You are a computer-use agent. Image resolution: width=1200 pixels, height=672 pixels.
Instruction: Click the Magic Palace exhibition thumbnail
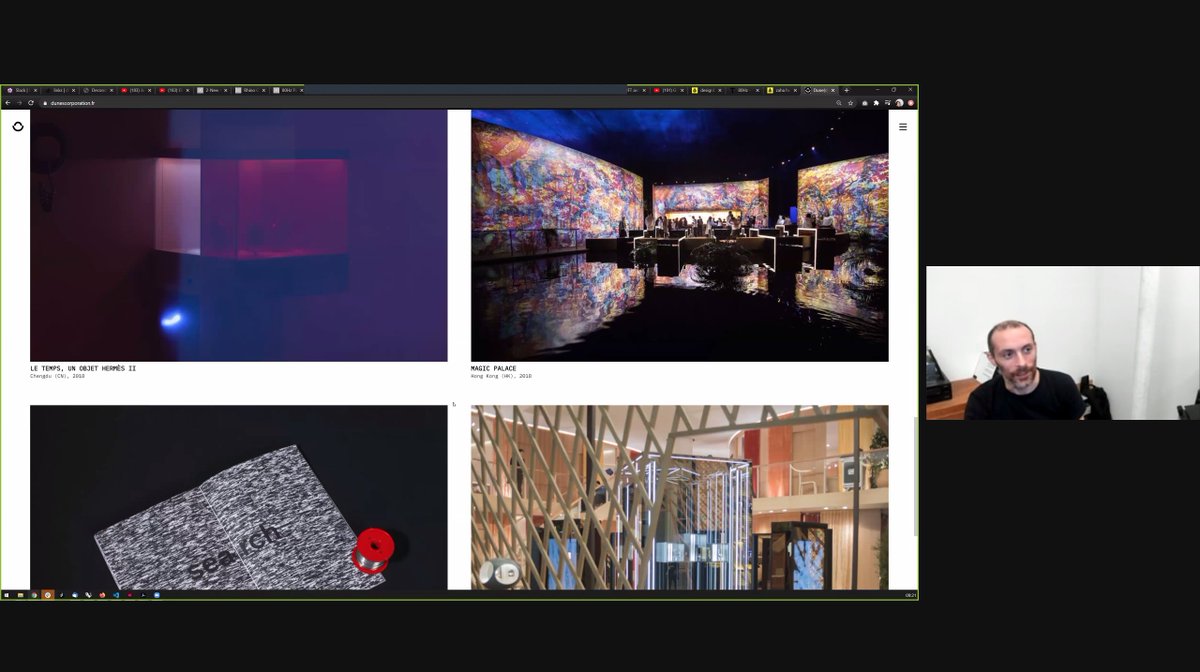coord(680,235)
